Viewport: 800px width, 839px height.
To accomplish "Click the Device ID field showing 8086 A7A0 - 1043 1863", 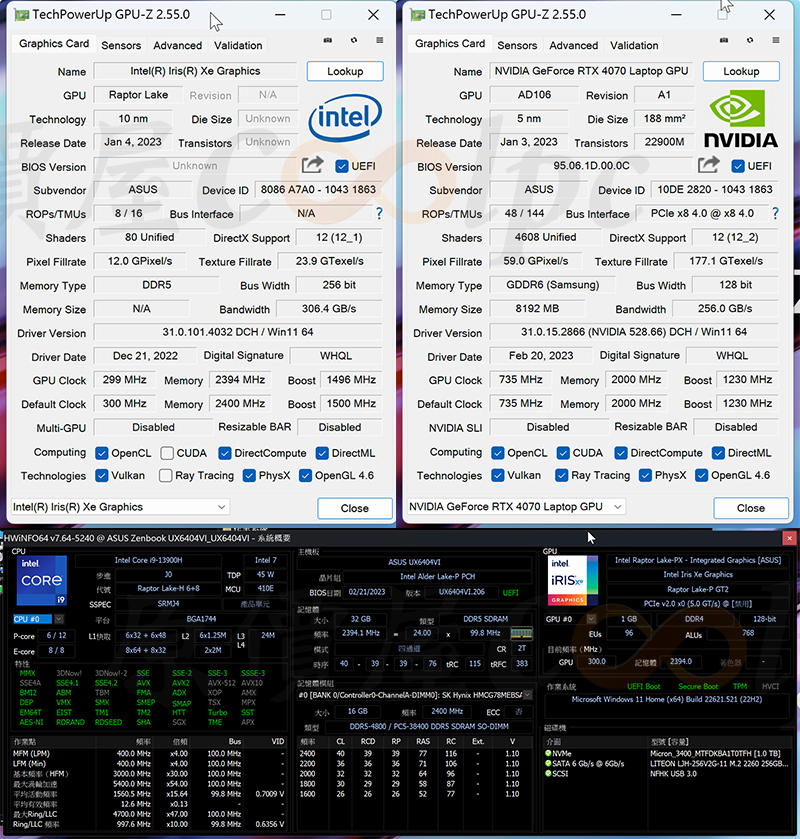I will 318,189.
